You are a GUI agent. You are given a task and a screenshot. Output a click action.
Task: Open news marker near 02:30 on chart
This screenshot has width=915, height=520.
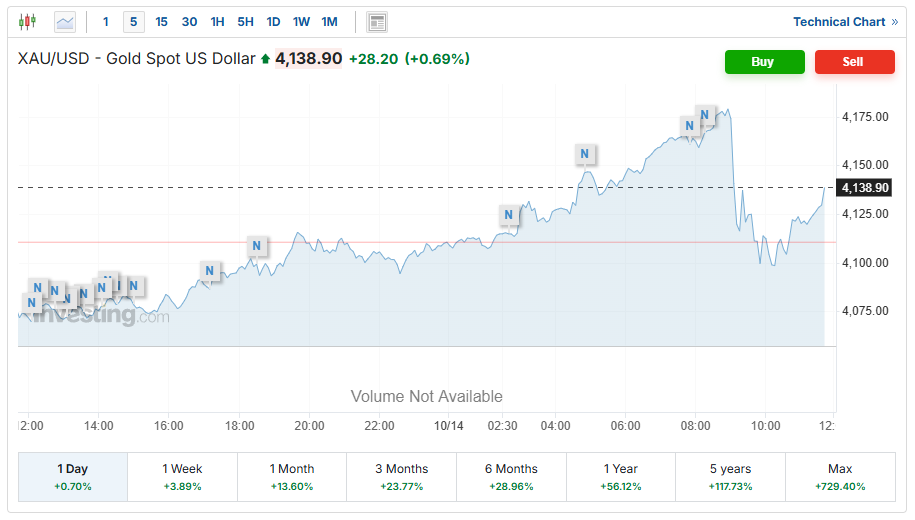[x=509, y=215]
